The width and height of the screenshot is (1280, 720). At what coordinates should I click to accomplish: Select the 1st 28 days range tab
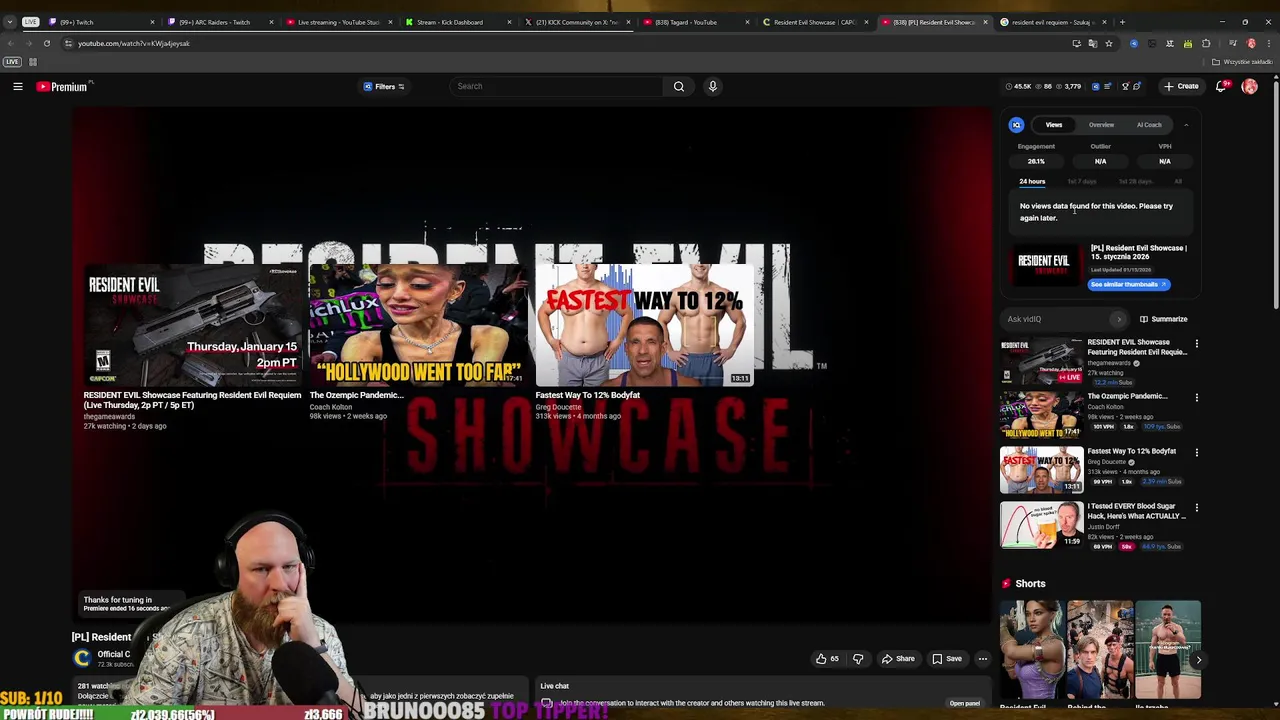[1135, 182]
